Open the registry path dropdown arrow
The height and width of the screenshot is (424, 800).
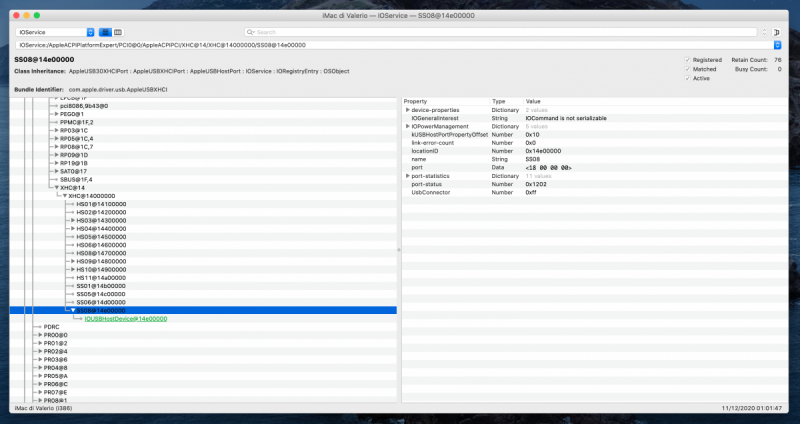777,45
